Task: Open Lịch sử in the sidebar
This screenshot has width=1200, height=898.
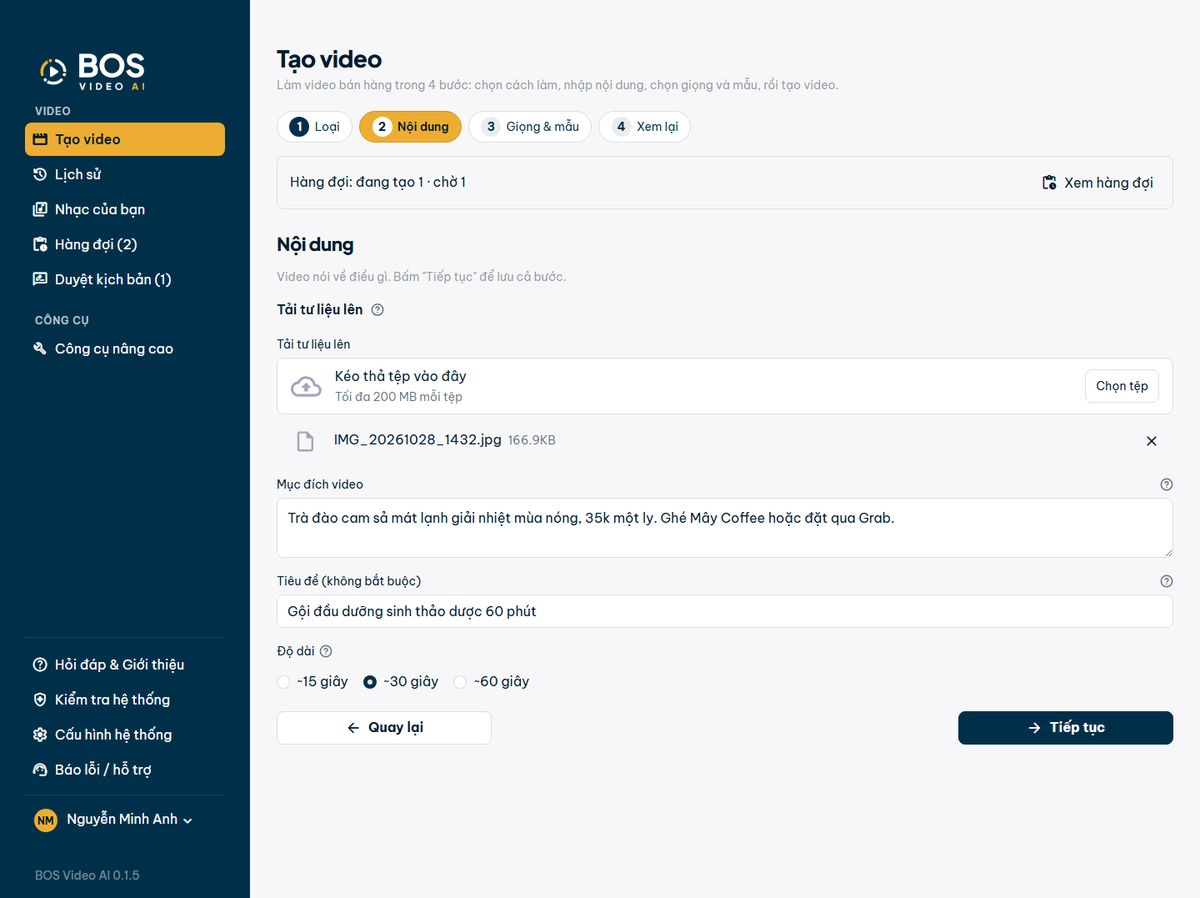Action: (x=125, y=175)
